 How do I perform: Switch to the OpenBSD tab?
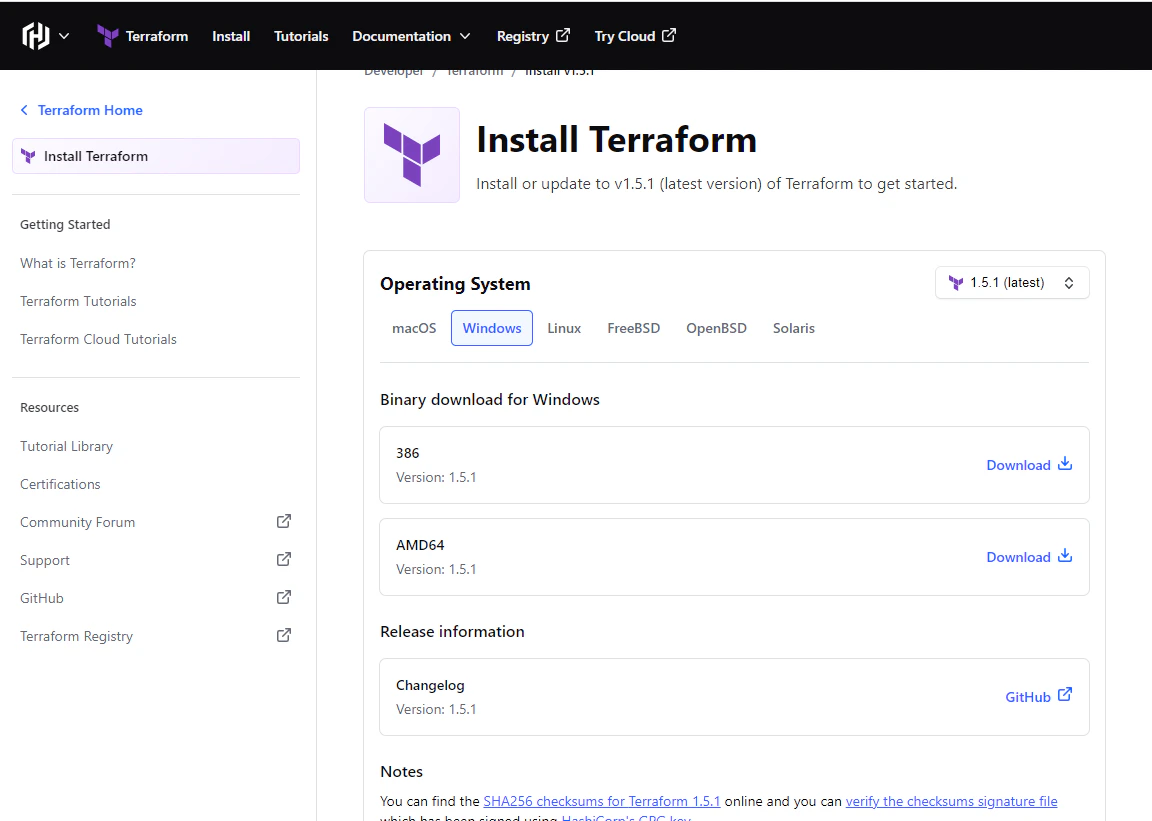(716, 329)
